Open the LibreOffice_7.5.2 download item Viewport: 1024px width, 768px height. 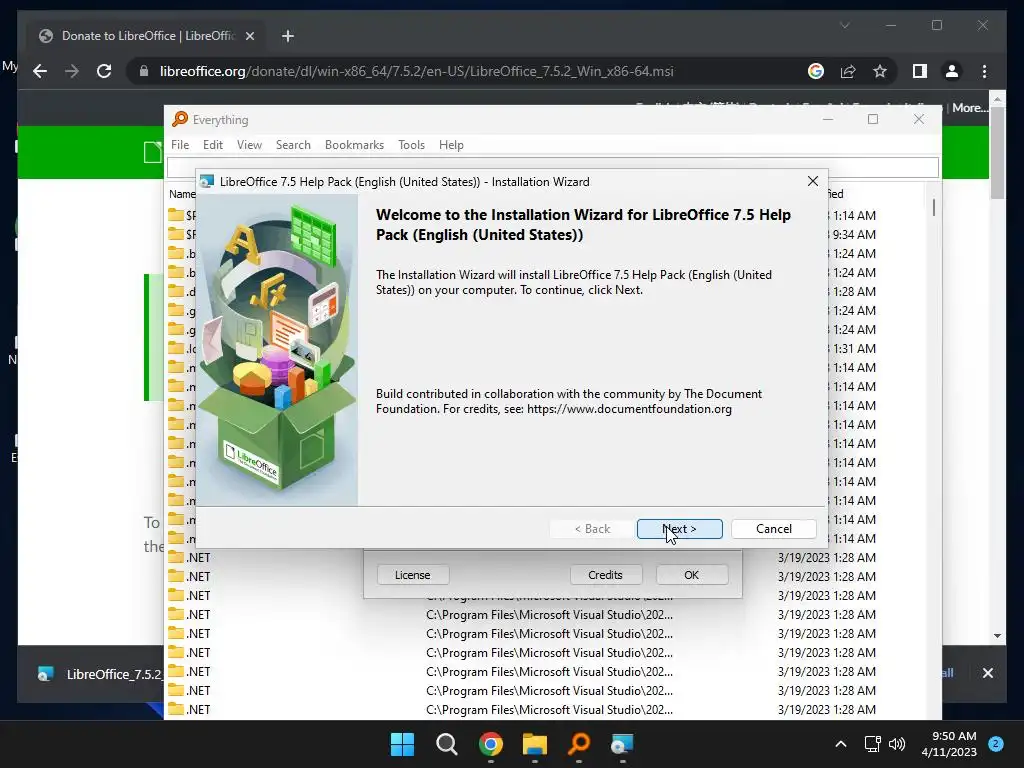click(98, 674)
